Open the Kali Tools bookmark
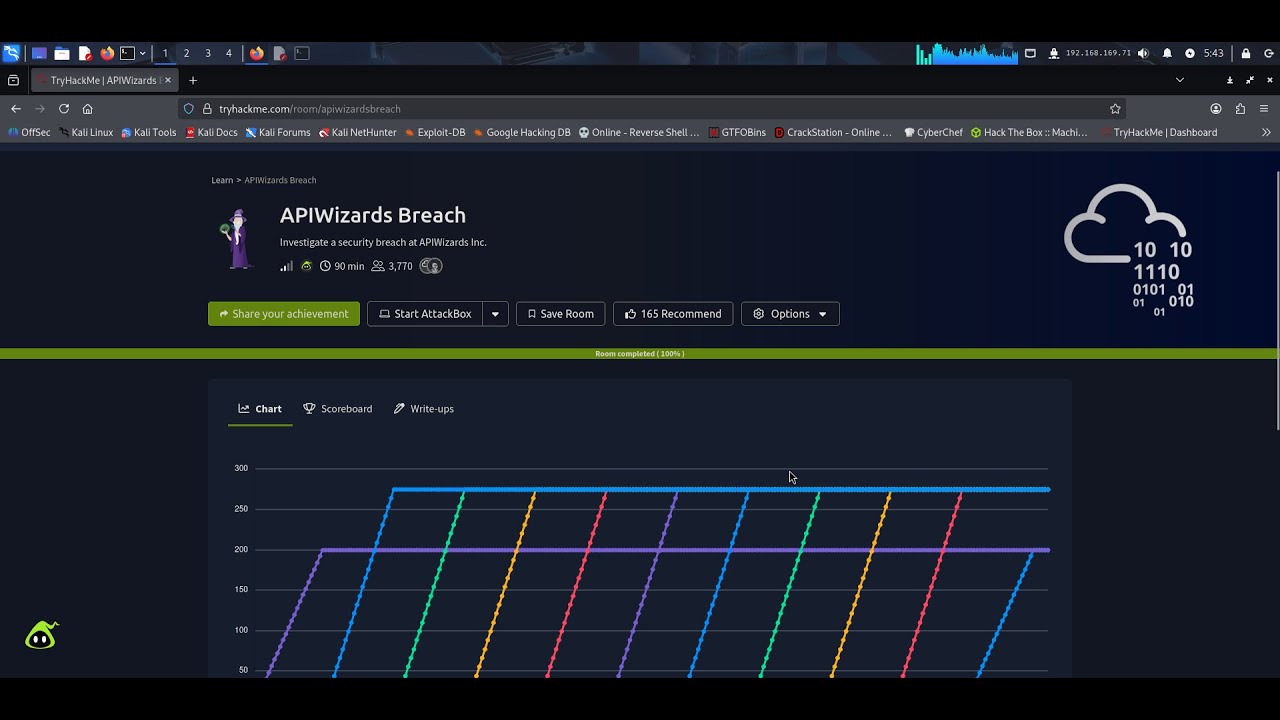 click(x=148, y=132)
